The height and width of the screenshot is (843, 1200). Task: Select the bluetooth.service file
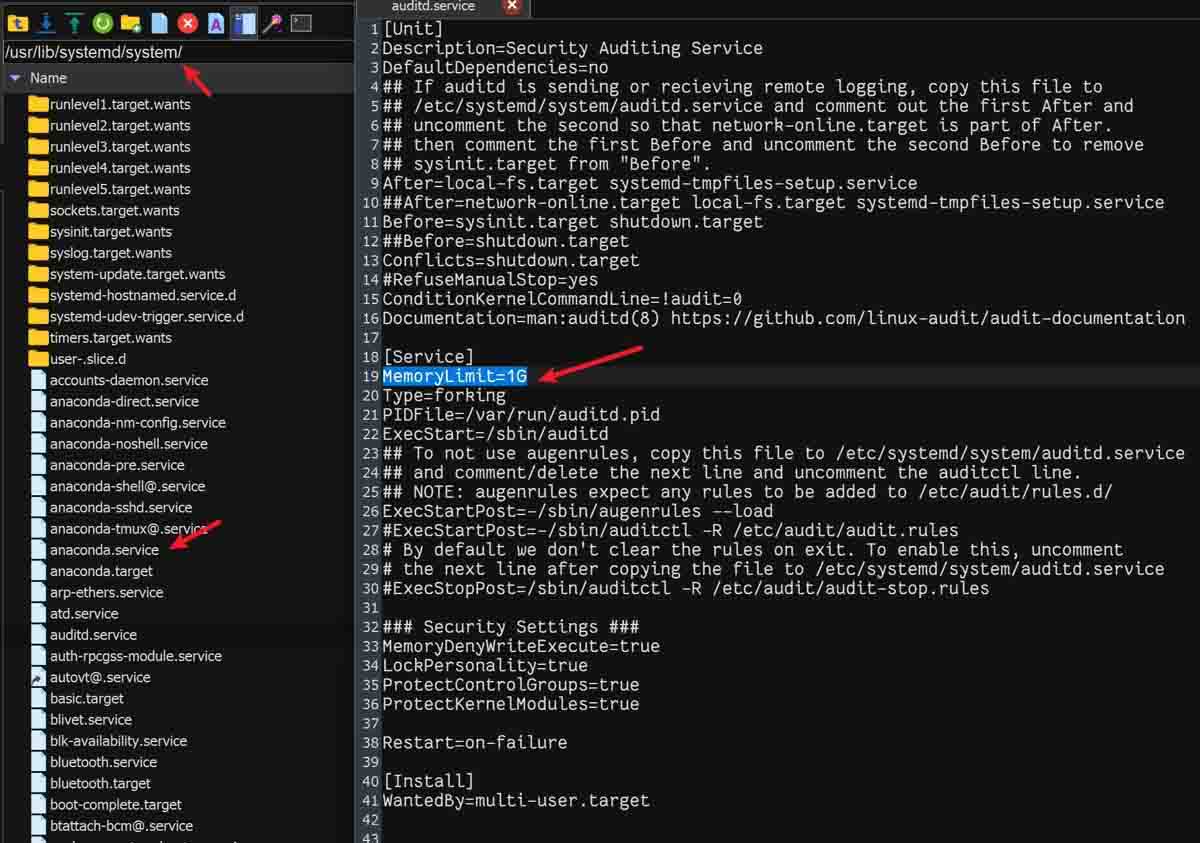point(94,762)
